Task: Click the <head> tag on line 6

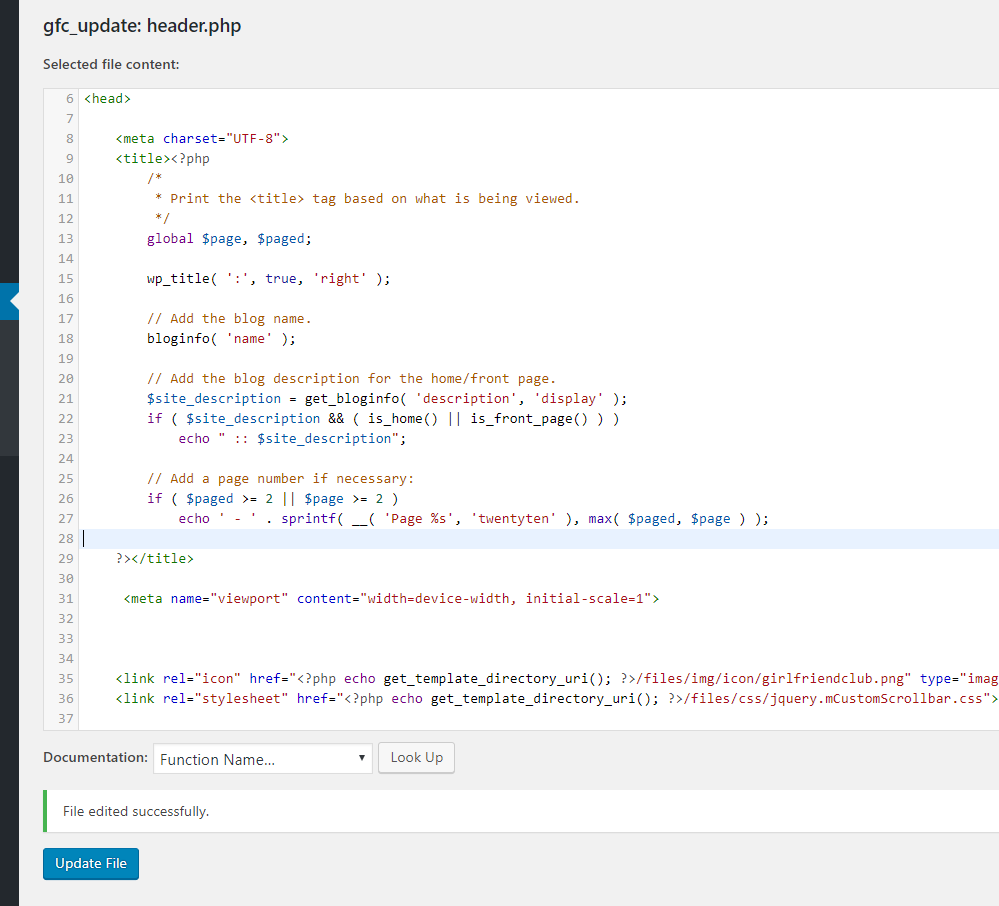Action: (x=107, y=99)
